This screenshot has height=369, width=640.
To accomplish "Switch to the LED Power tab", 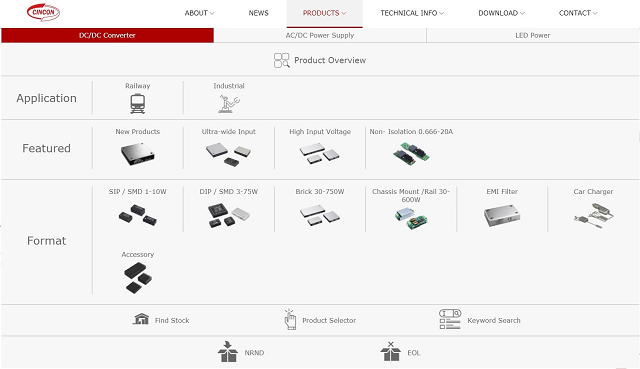I will [x=533, y=35].
